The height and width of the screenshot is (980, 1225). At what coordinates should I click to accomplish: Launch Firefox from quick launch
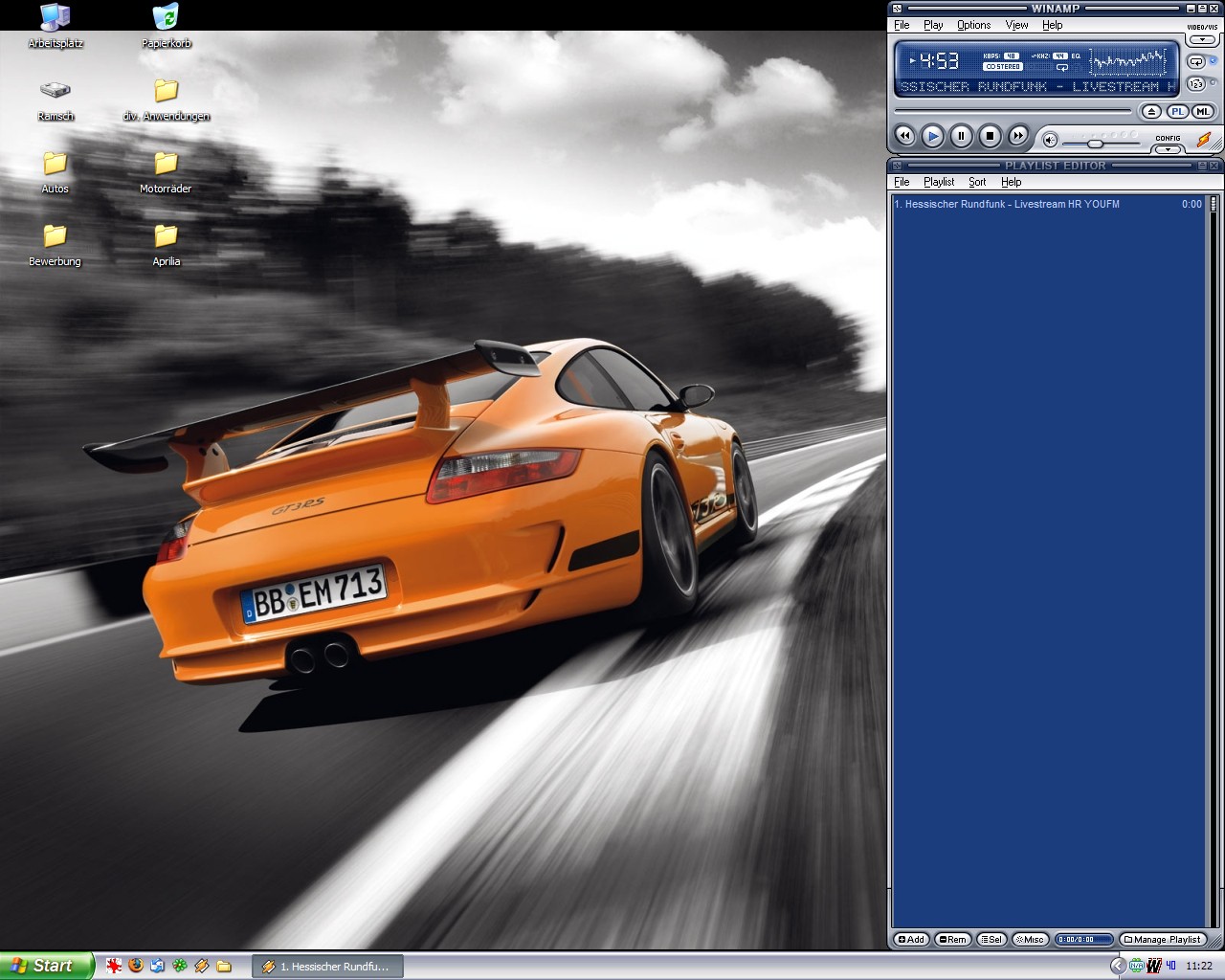[x=136, y=966]
